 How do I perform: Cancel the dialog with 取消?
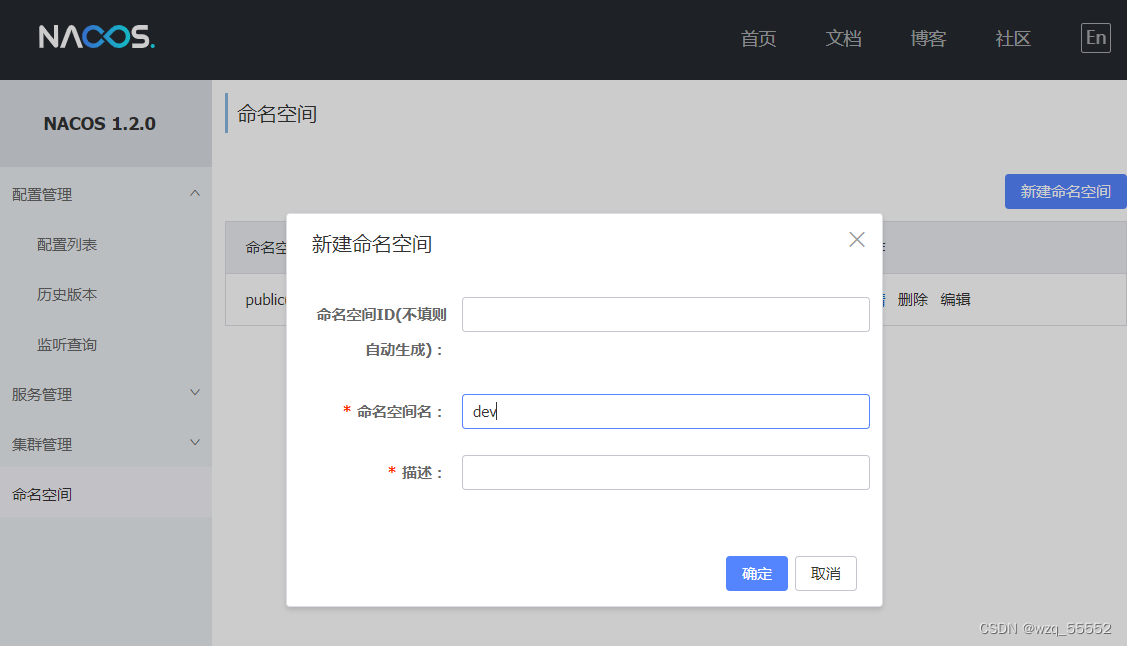[x=825, y=573]
